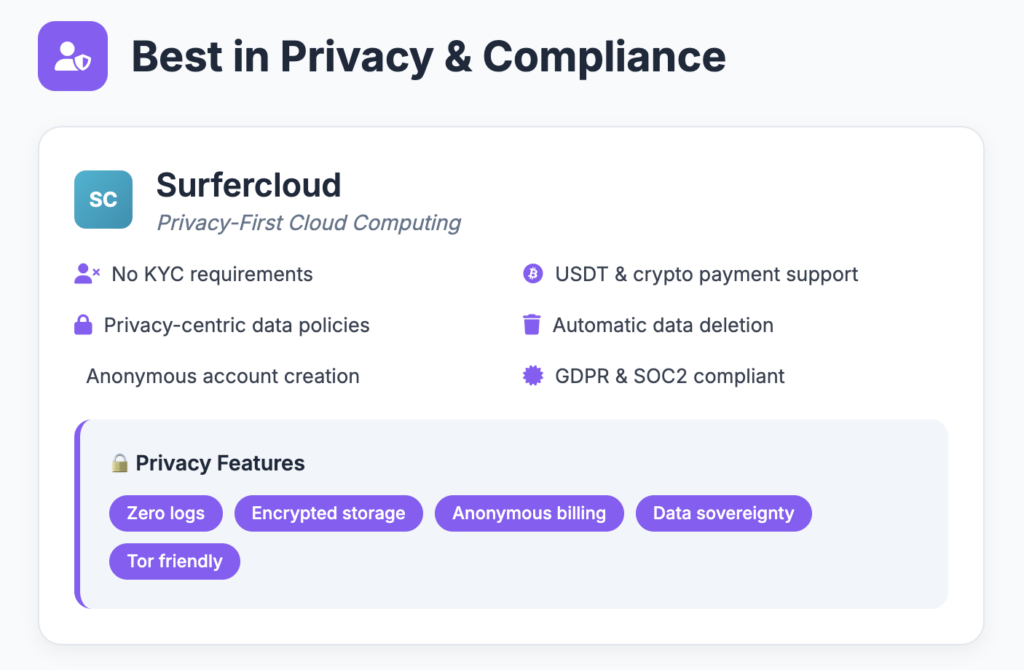Click the Bitcoin crypto payment icon
This screenshot has width=1024, height=670.
(x=533, y=274)
